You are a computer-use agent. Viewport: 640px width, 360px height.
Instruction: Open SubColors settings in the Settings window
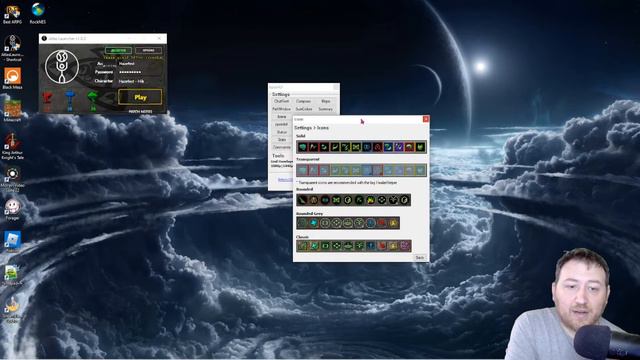[x=303, y=109]
